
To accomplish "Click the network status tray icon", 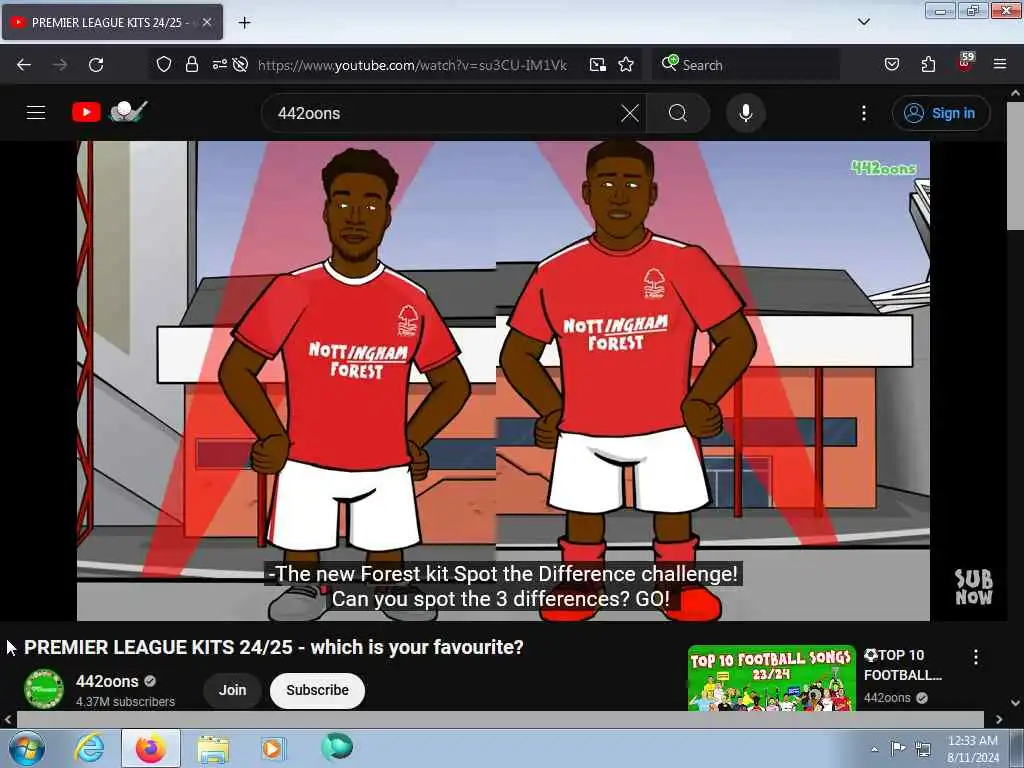I will coord(923,749).
